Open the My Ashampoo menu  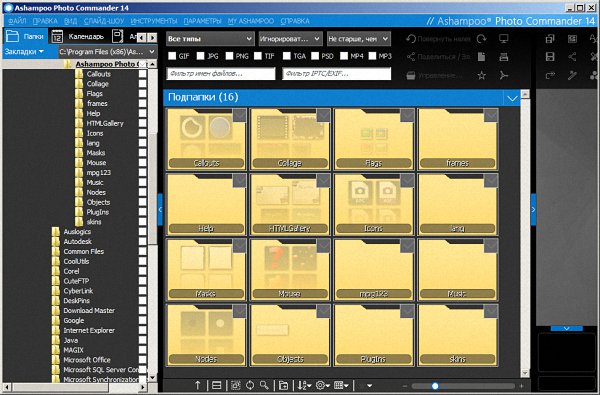click(251, 21)
